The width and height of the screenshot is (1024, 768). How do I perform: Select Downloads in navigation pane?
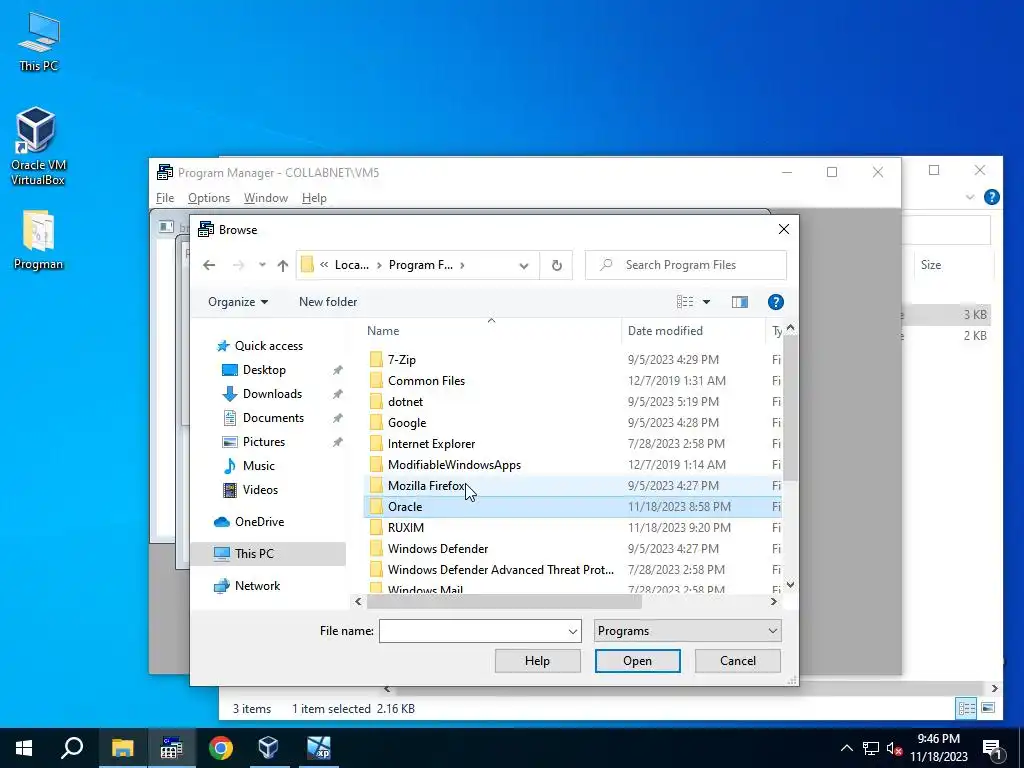(272, 394)
